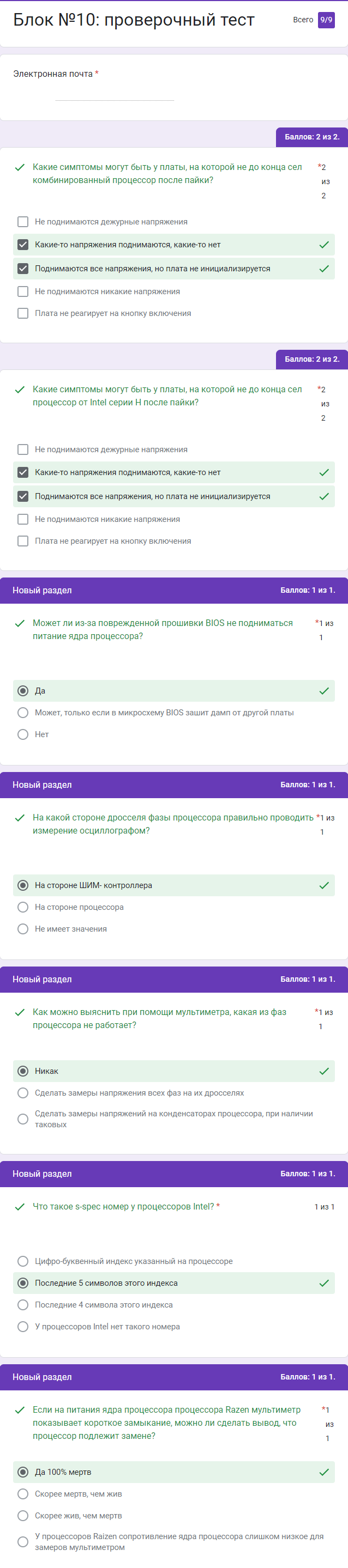Select the "Нет" radio option
The height and width of the screenshot is (1568, 348).
23,735
